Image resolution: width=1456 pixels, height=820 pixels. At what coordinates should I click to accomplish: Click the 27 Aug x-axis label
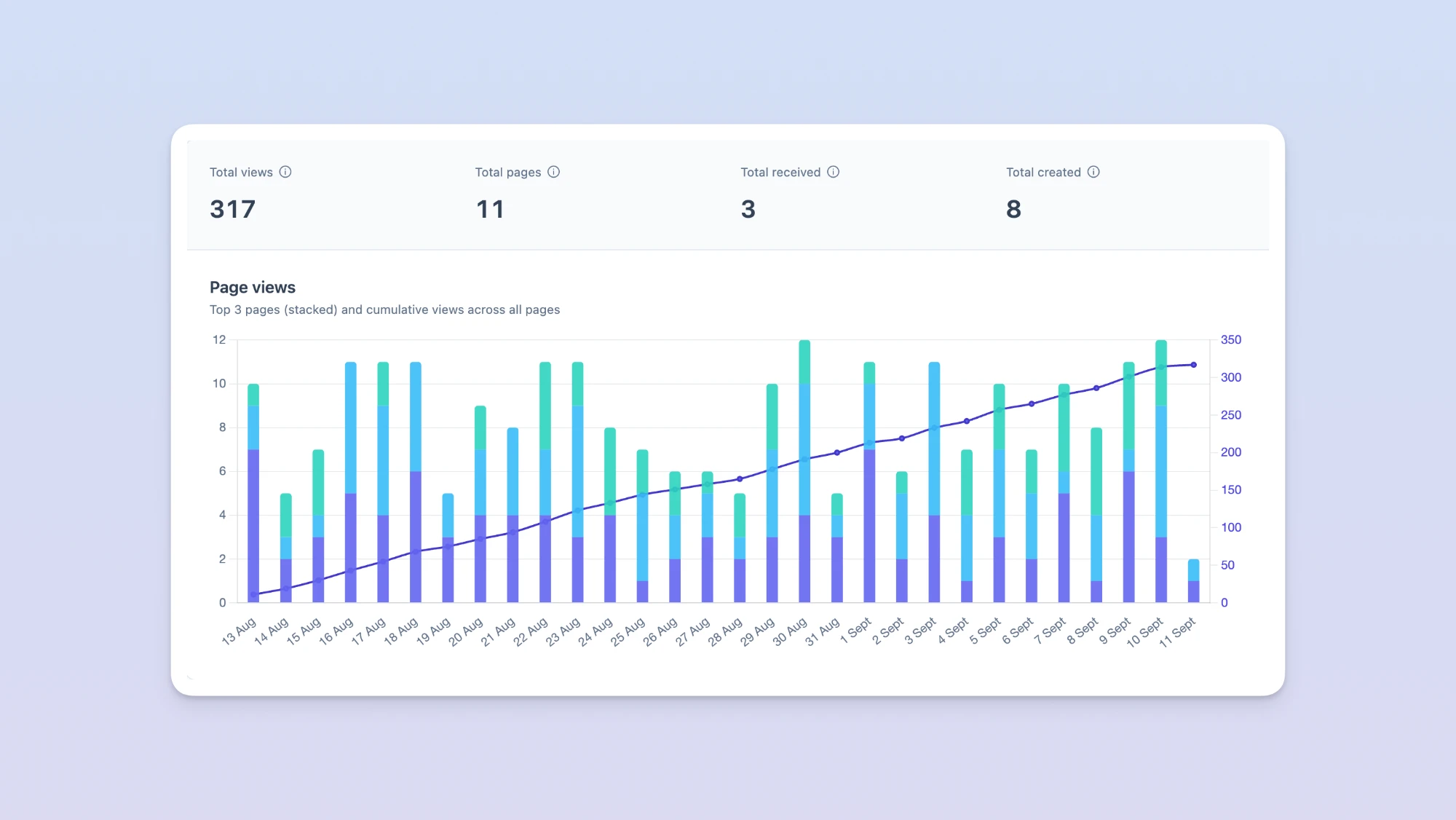coord(693,631)
